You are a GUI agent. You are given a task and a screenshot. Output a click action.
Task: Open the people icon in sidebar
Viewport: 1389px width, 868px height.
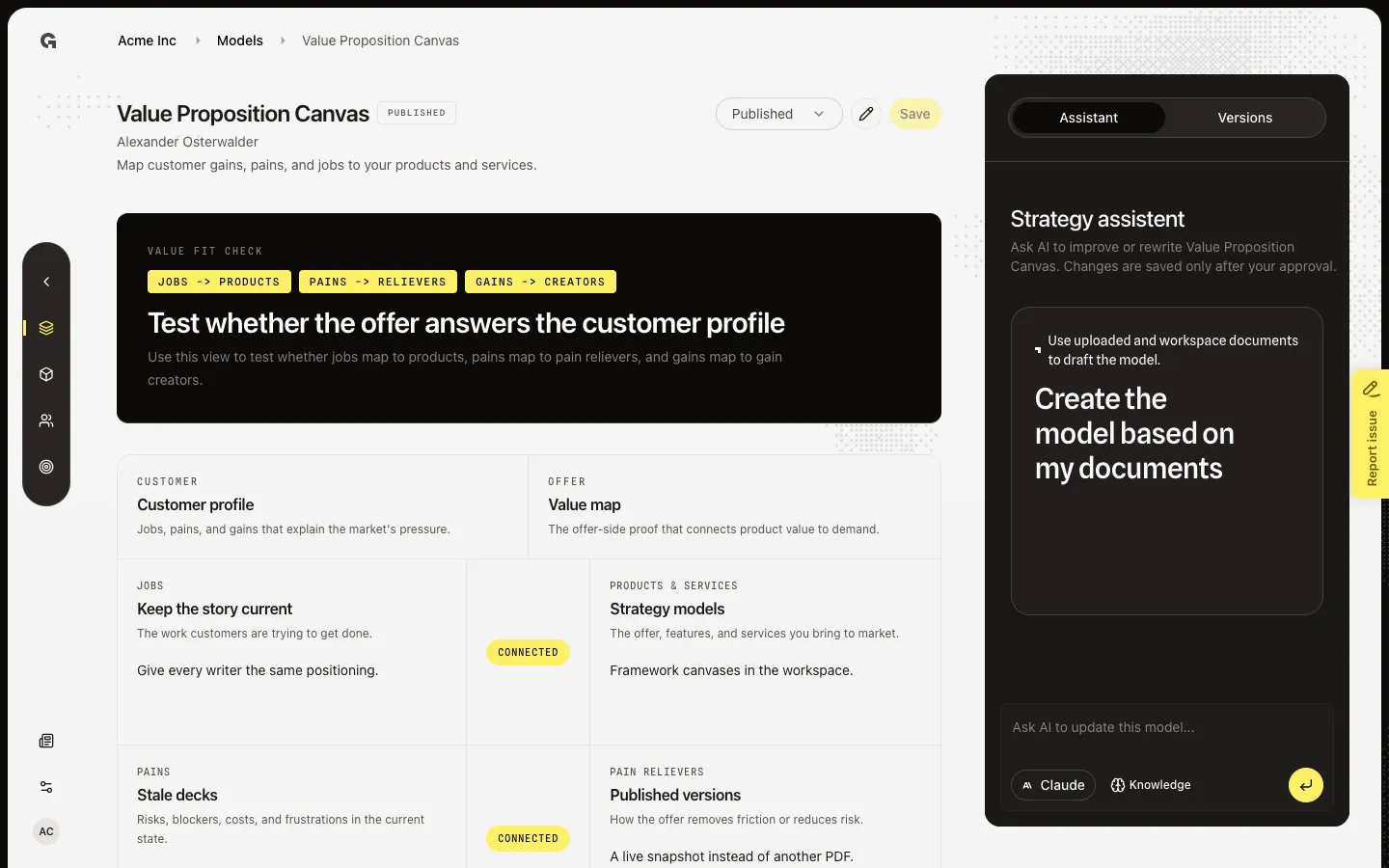[46, 420]
